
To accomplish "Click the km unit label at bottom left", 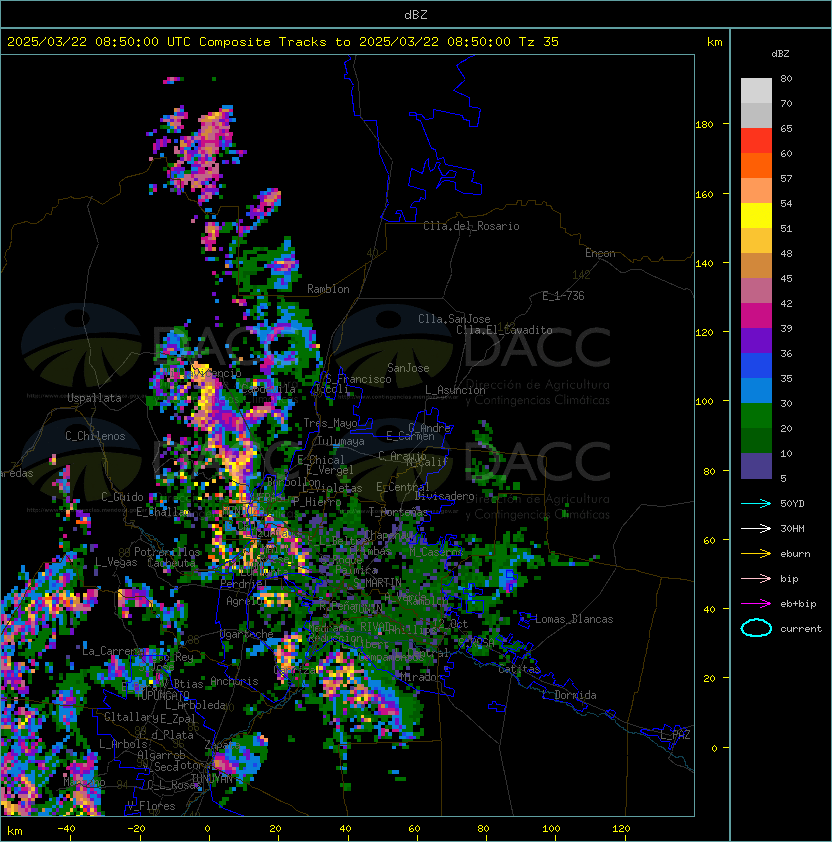I will (15, 831).
